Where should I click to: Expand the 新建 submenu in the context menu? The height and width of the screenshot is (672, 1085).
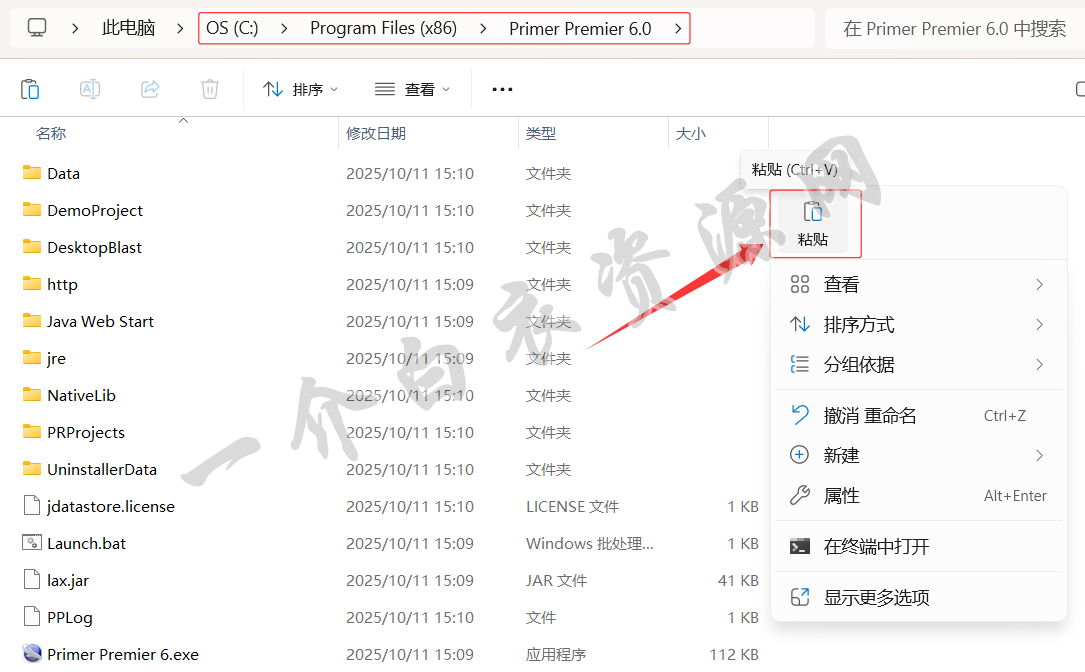tap(1039, 455)
